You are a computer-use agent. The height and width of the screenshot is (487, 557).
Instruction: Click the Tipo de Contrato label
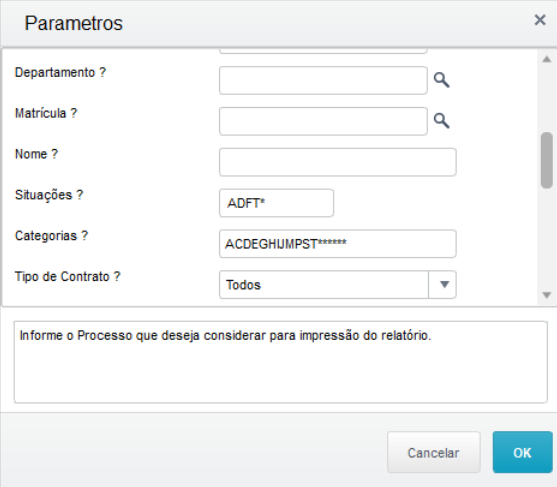coord(67,276)
